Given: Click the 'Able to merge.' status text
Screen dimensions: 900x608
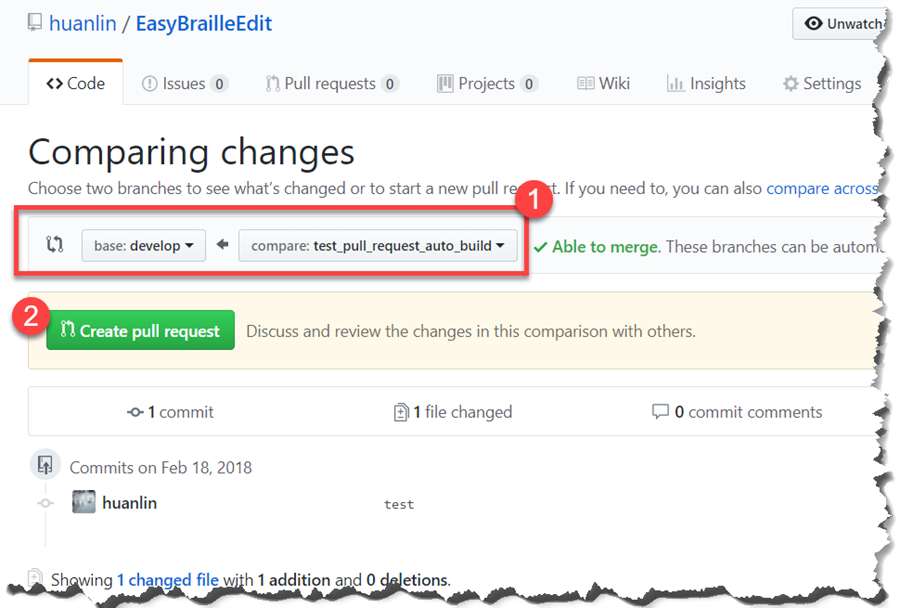Looking at the screenshot, I should pyautogui.click(x=606, y=247).
